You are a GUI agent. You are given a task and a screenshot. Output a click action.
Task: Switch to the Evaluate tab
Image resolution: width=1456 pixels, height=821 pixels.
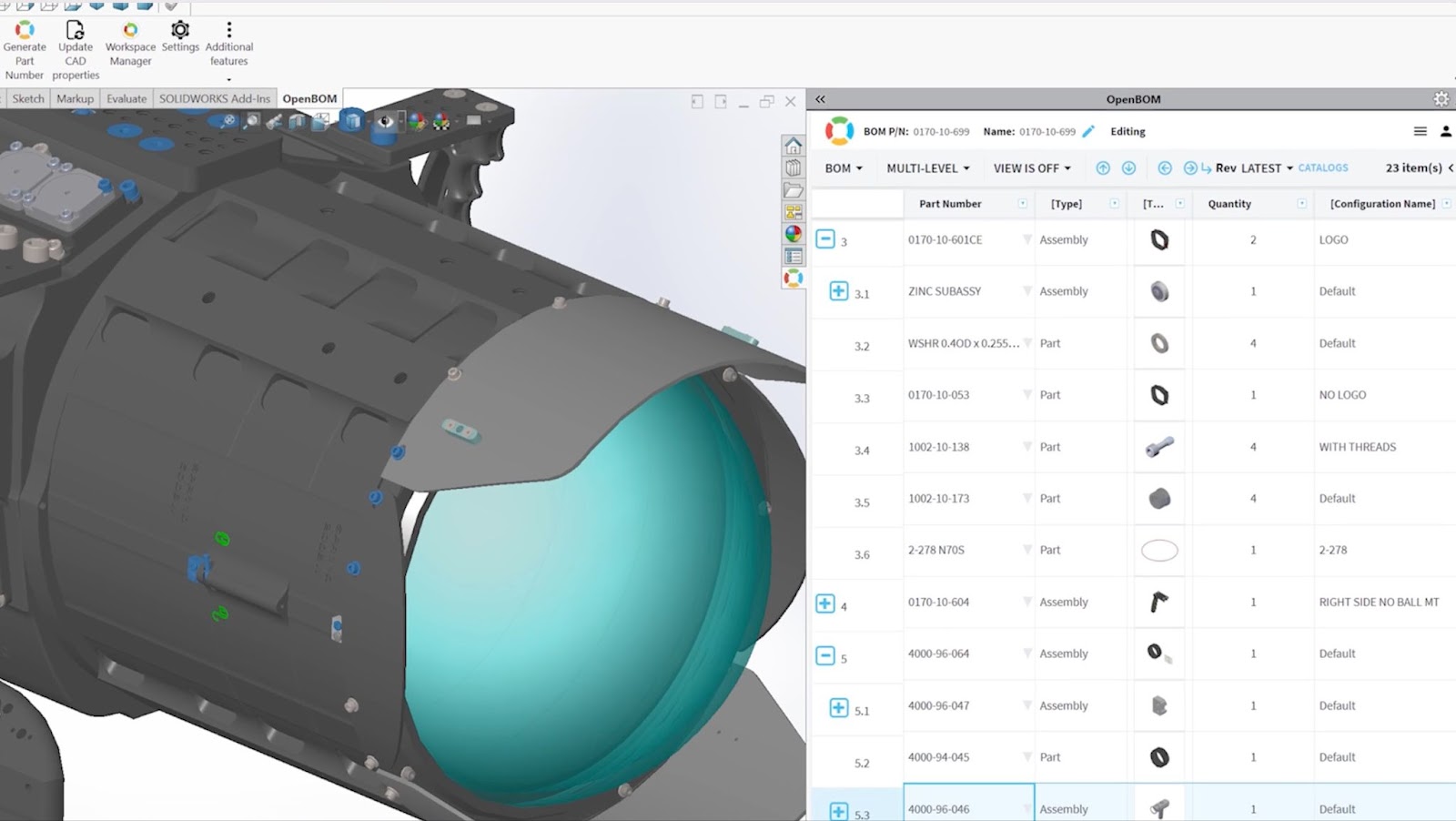click(126, 98)
